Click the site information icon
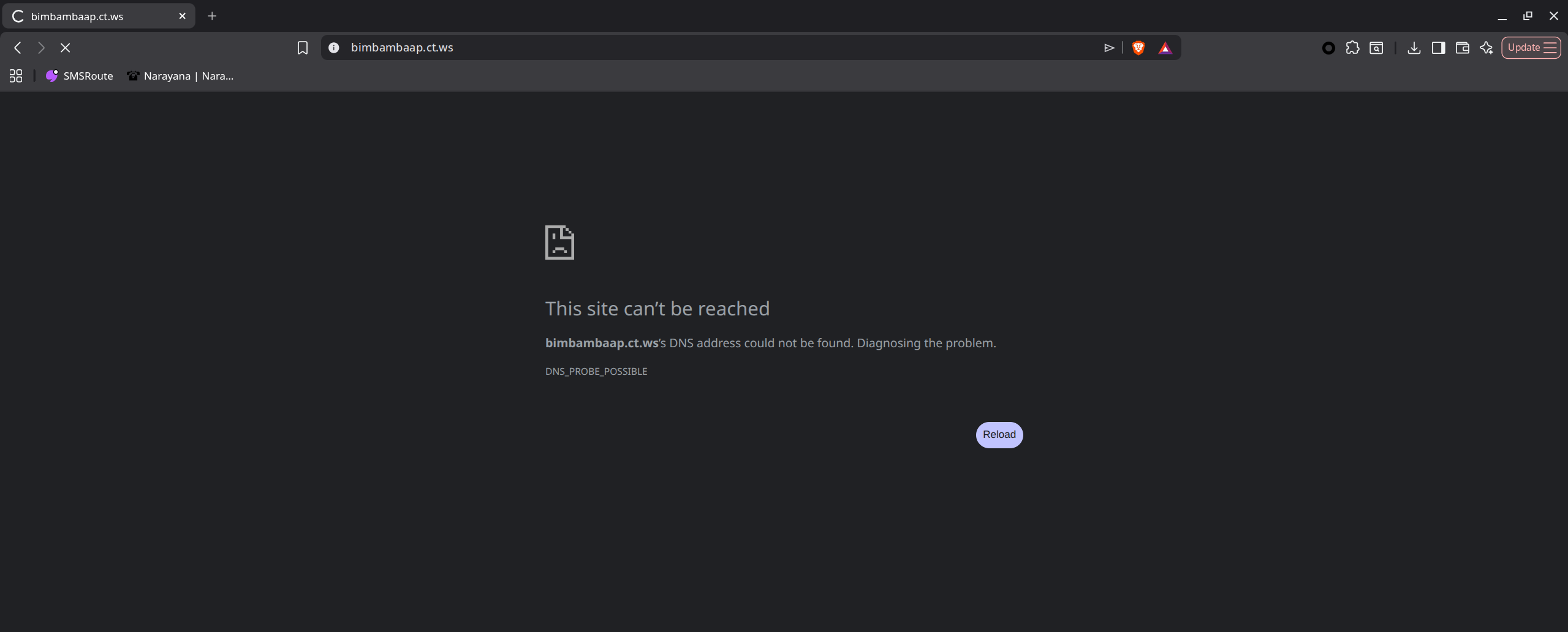 click(x=334, y=48)
